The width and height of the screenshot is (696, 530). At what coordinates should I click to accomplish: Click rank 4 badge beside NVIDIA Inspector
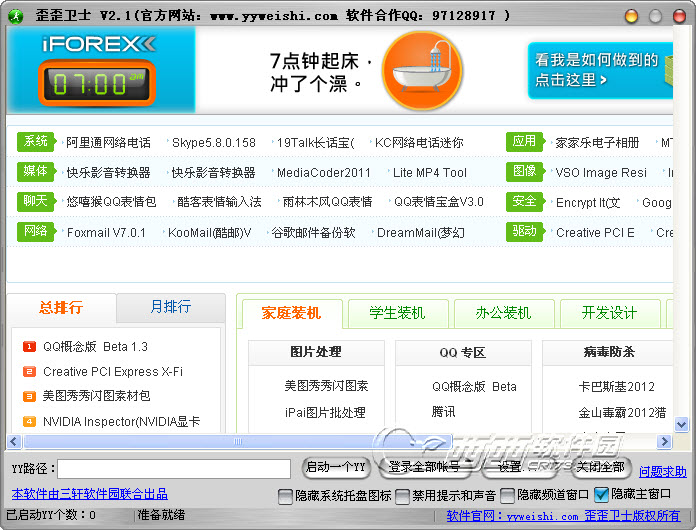pos(29,421)
